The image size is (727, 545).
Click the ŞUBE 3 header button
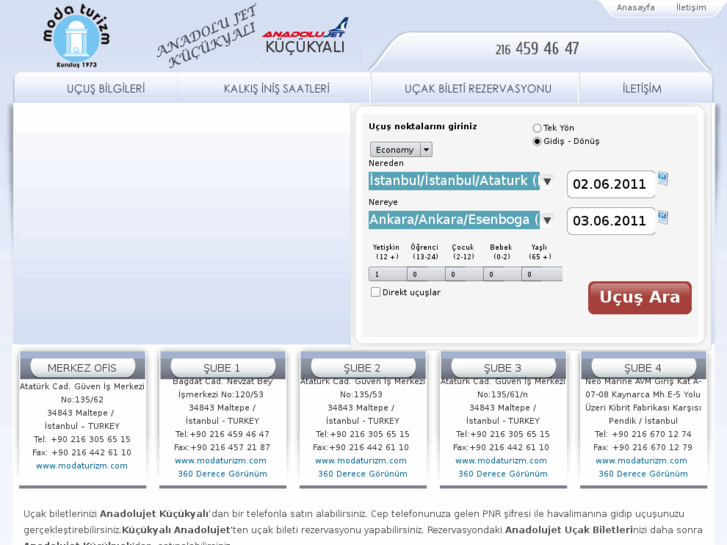click(x=503, y=368)
